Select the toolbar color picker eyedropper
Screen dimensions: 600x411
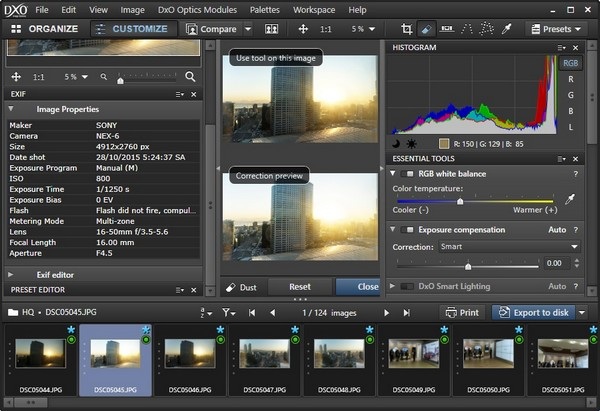(507, 29)
